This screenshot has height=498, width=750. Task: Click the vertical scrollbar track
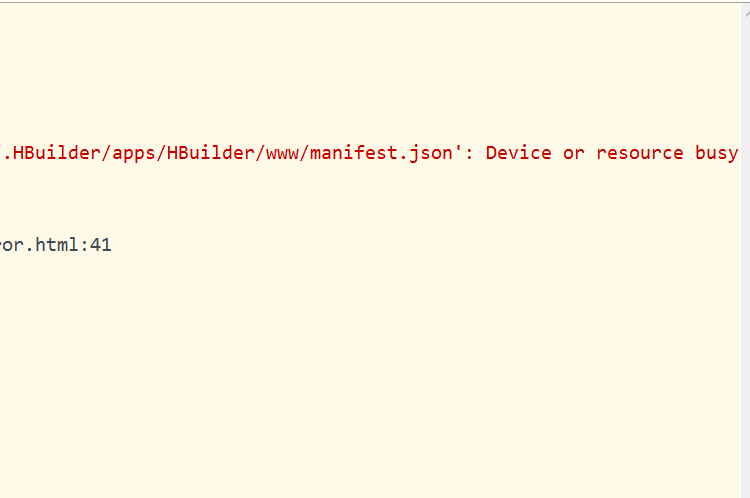[746, 249]
